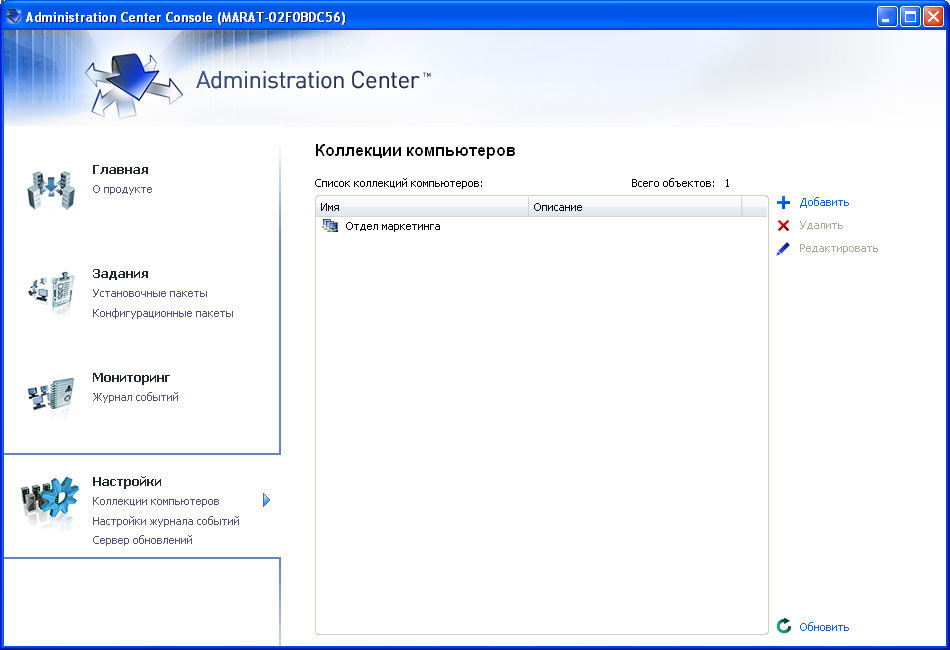Select the Отдел маркетинга row
The height and width of the screenshot is (650, 950).
[541, 226]
